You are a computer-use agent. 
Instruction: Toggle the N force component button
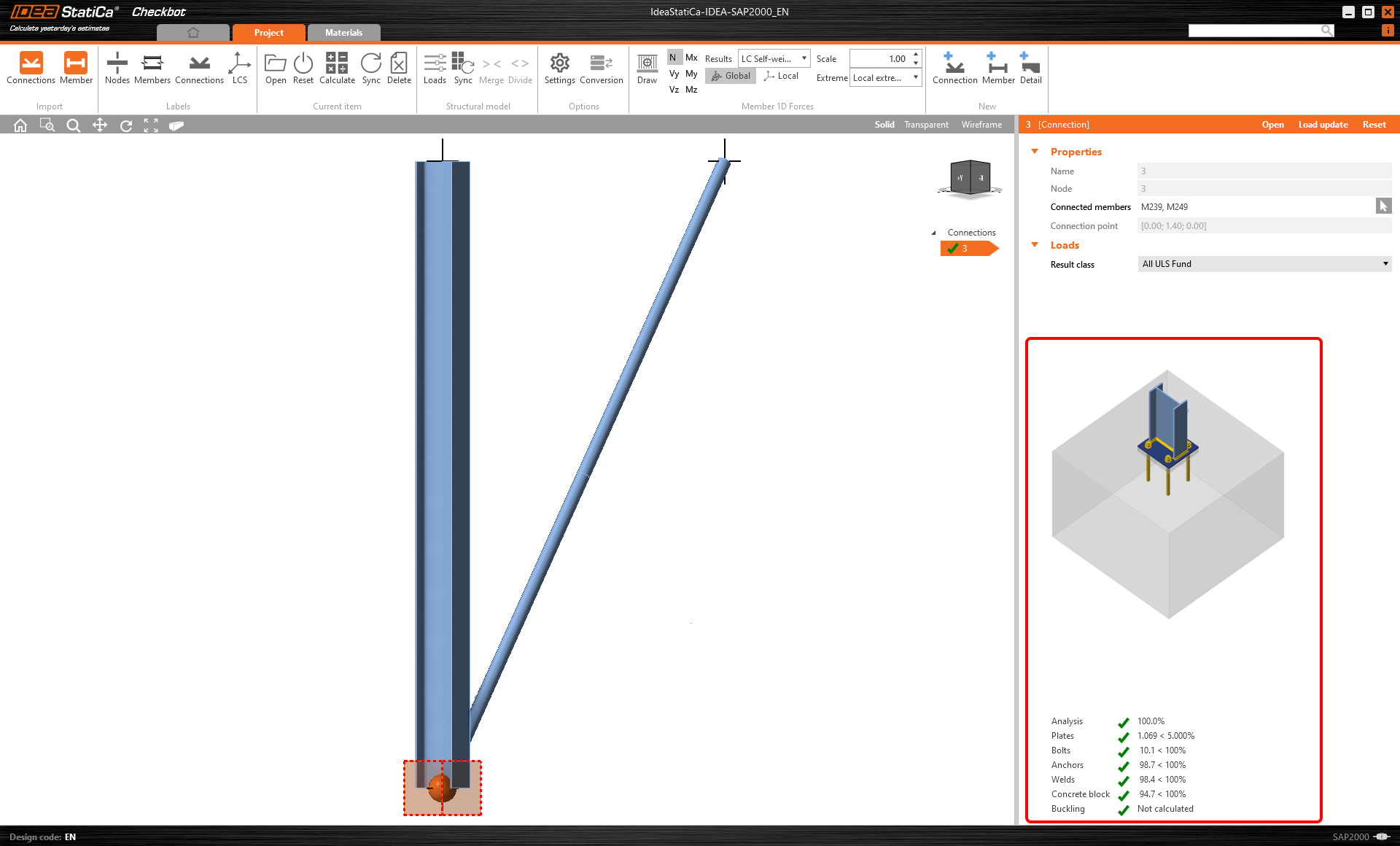[673, 58]
